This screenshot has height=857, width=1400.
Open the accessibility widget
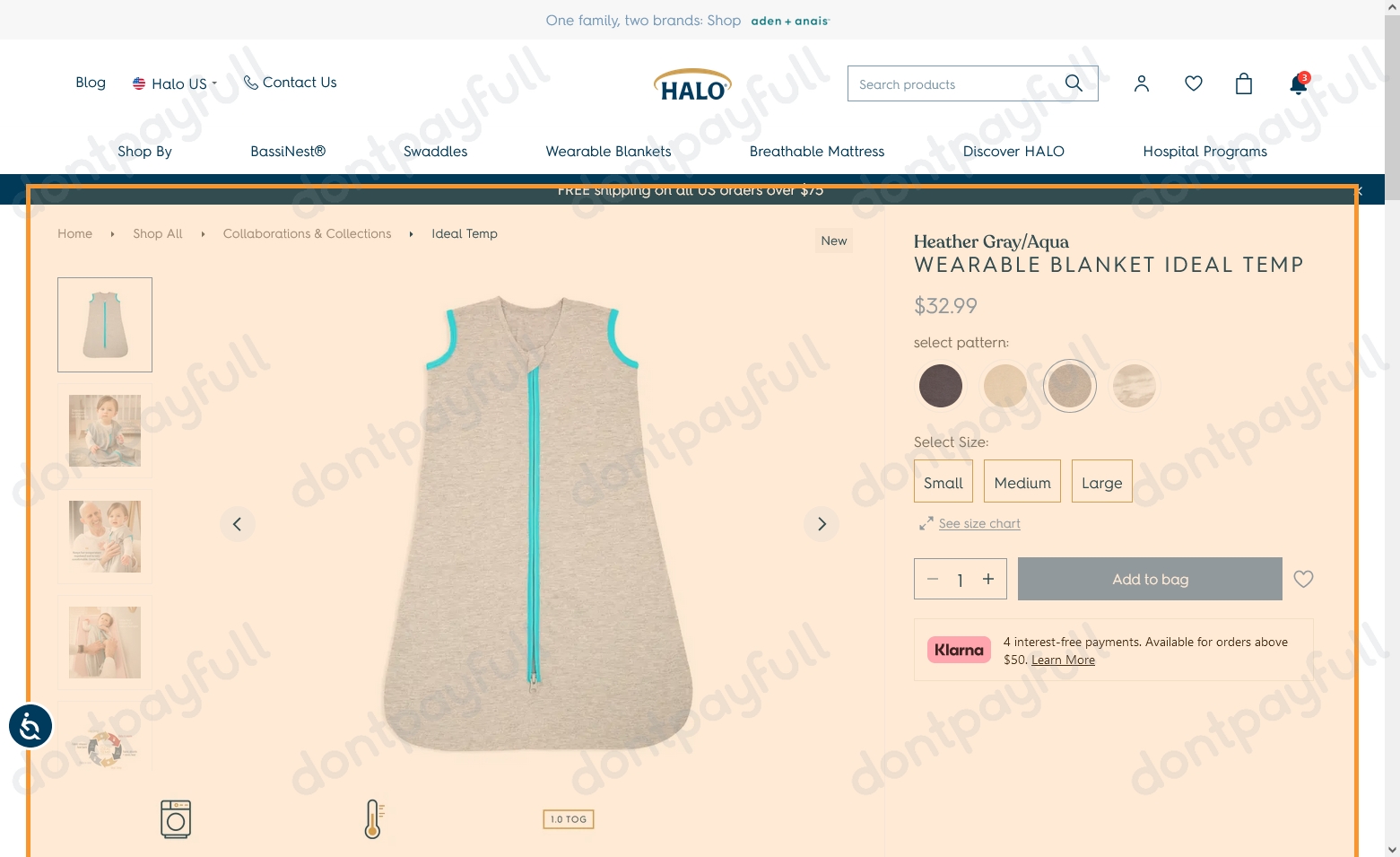pyautogui.click(x=30, y=726)
